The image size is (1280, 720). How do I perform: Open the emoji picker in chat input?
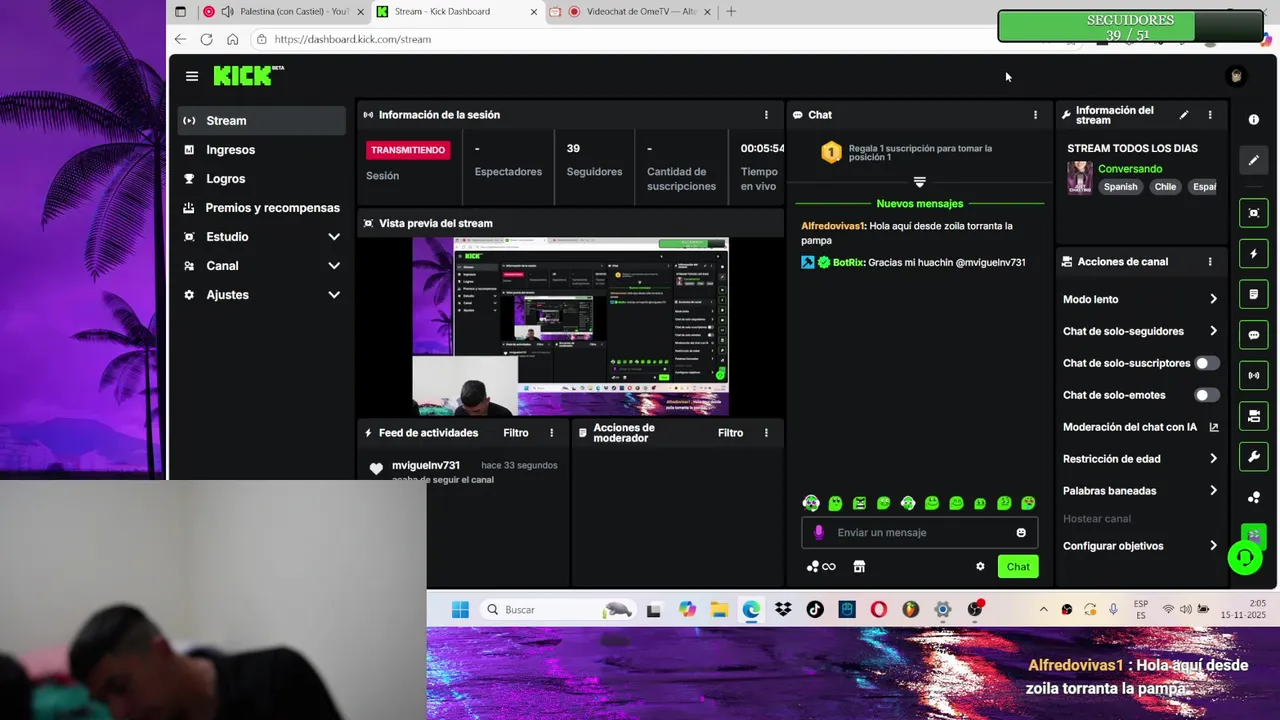coord(1021,533)
